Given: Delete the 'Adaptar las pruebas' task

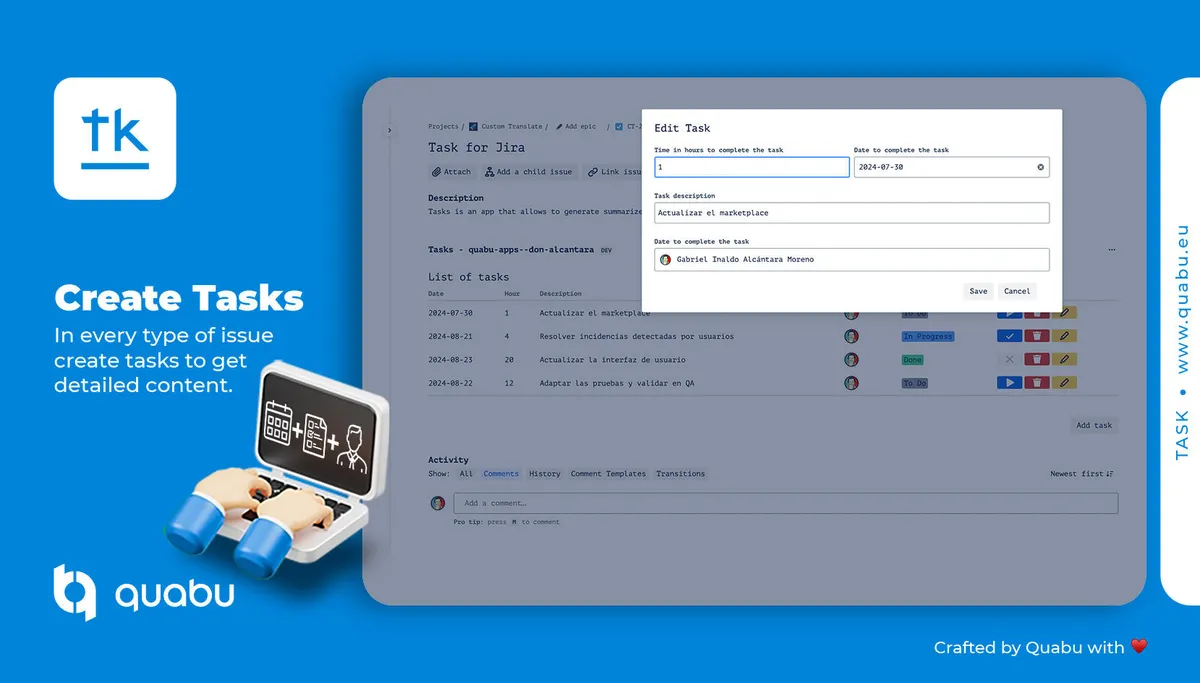Looking at the screenshot, I should click(1037, 382).
